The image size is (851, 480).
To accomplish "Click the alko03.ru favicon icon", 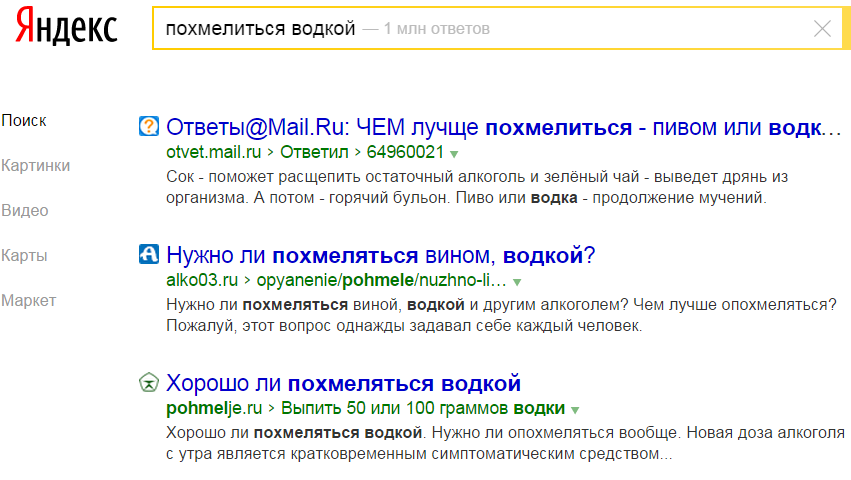I will (x=149, y=254).
